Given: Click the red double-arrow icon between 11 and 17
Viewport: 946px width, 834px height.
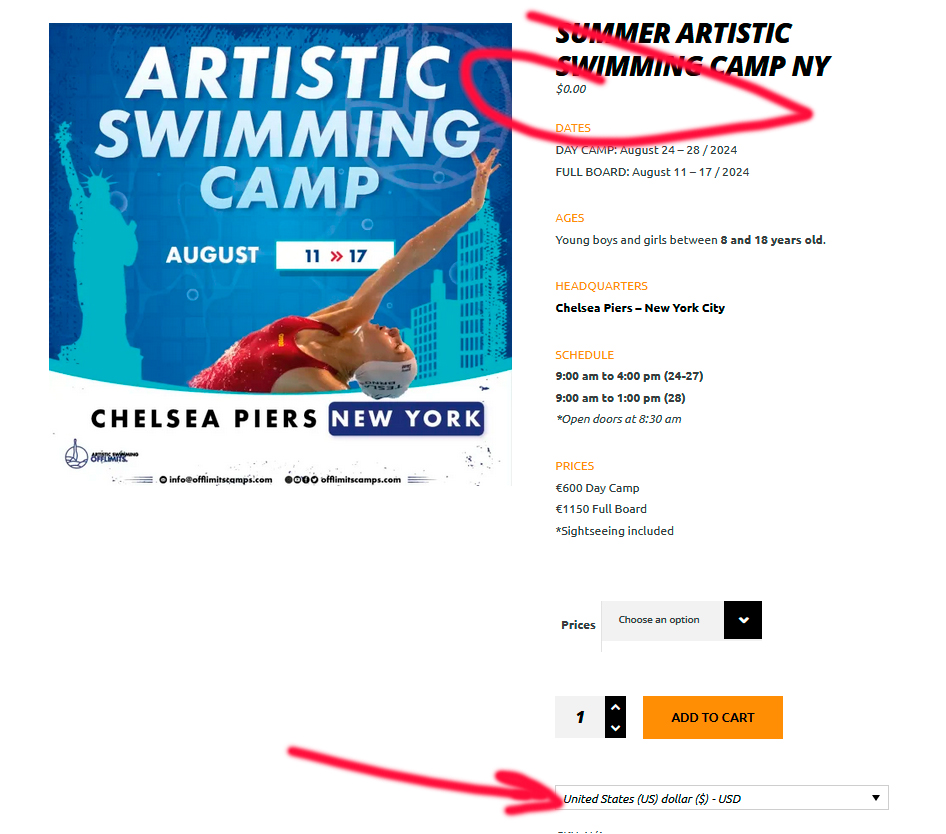Looking at the screenshot, I should 336,256.
